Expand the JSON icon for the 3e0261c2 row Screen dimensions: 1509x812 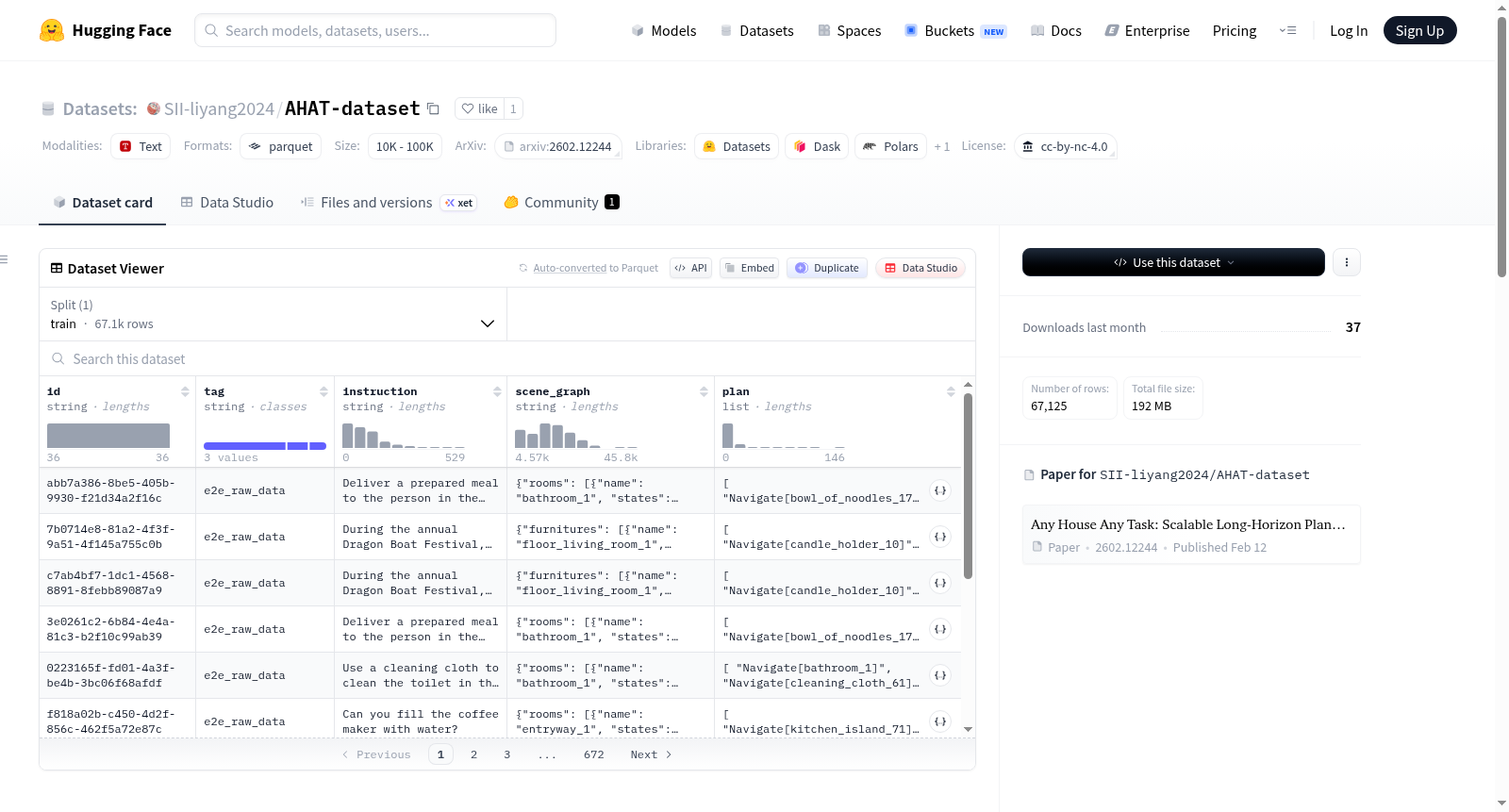pos(940,629)
